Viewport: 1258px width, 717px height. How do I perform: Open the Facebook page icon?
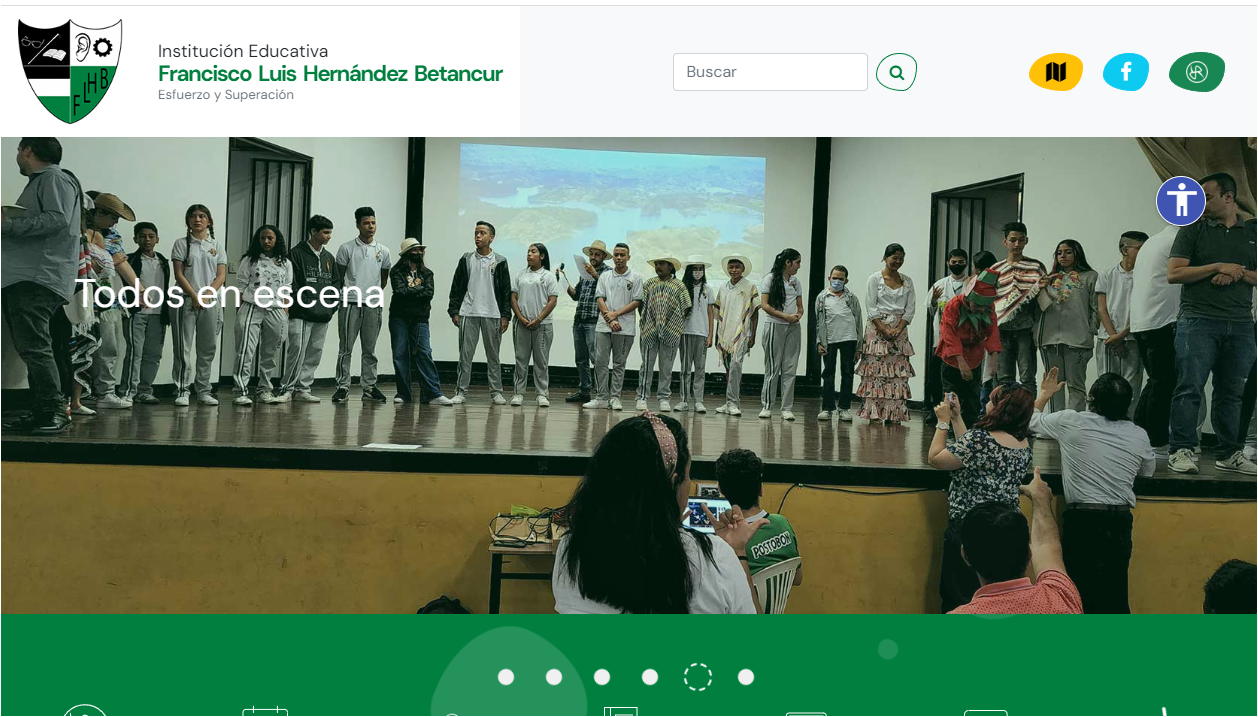[x=1126, y=72]
